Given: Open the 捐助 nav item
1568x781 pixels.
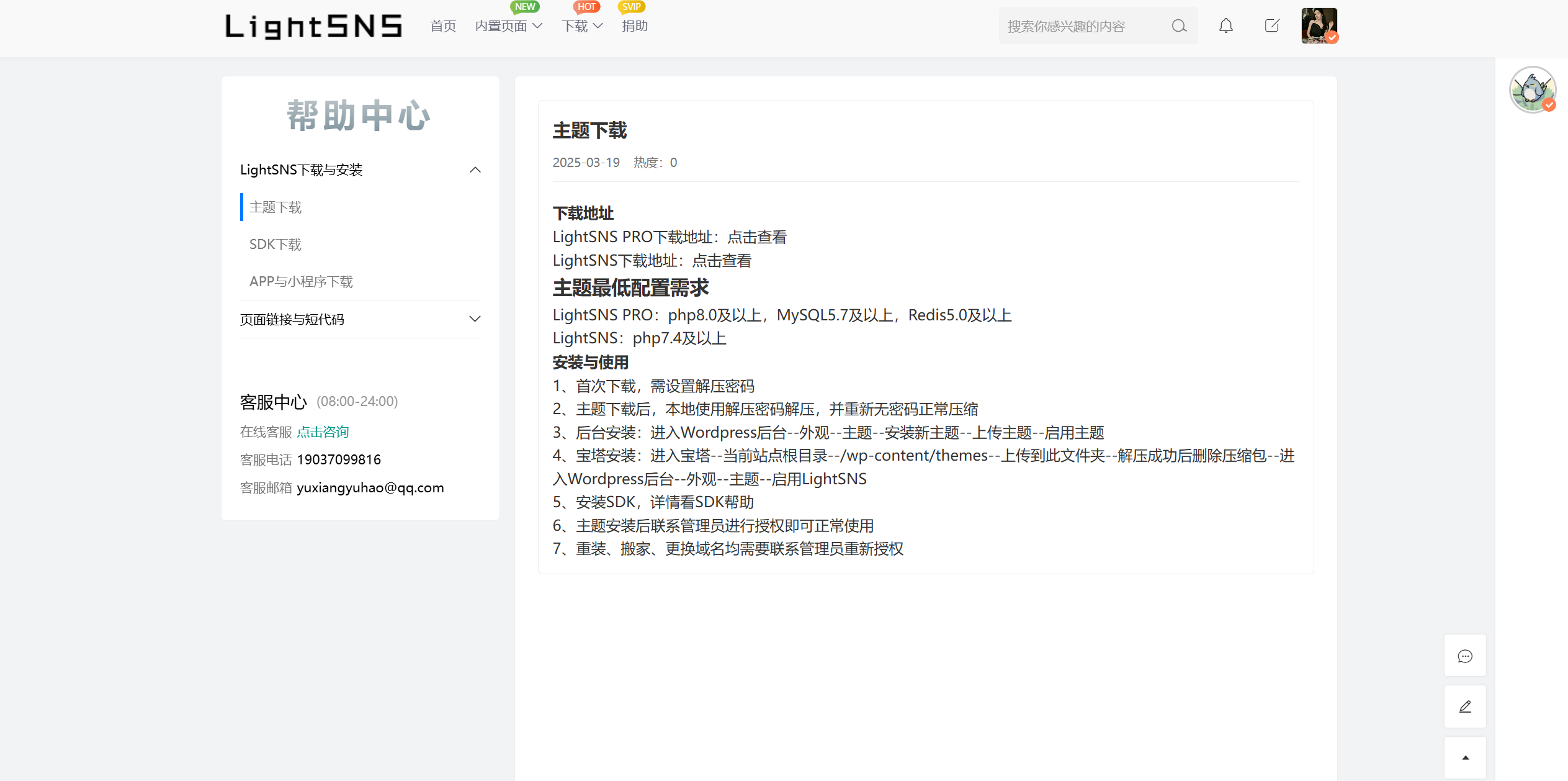Looking at the screenshot, I should pyautogui.click(x=635, y=26).
